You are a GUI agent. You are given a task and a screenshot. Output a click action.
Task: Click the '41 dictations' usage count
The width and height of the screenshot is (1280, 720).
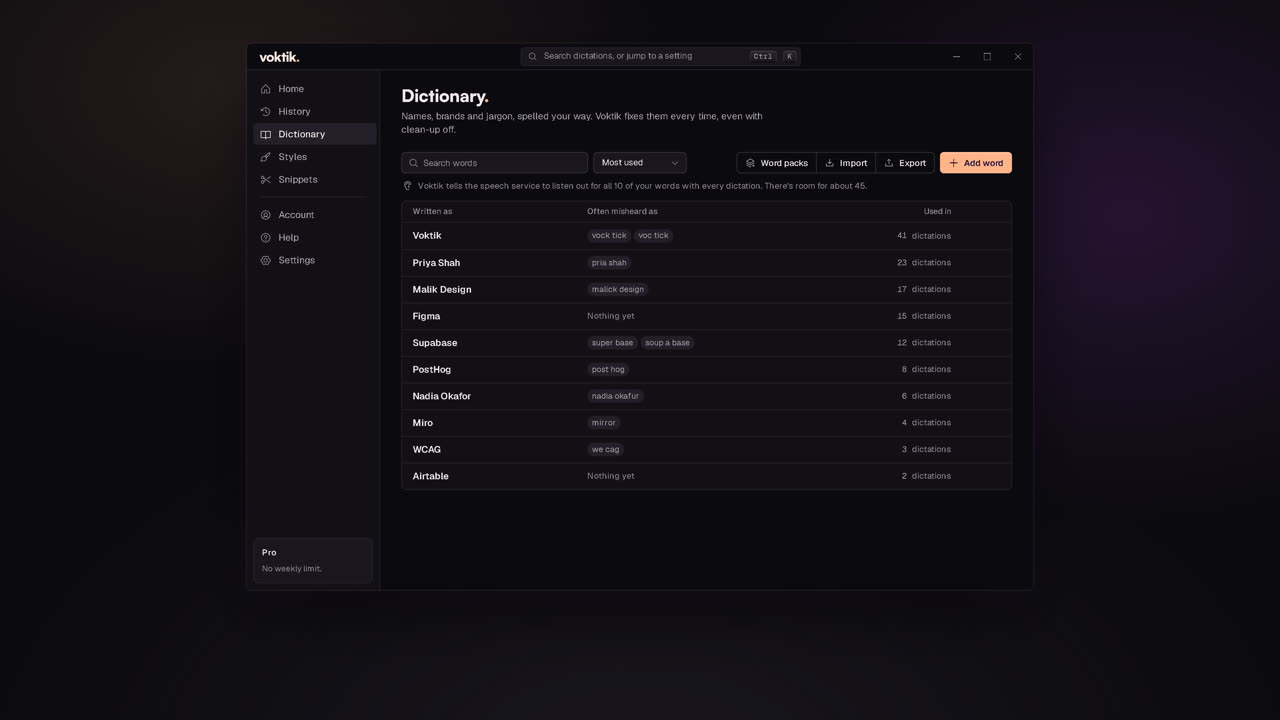pyautogui.click(x=924, y=236)
